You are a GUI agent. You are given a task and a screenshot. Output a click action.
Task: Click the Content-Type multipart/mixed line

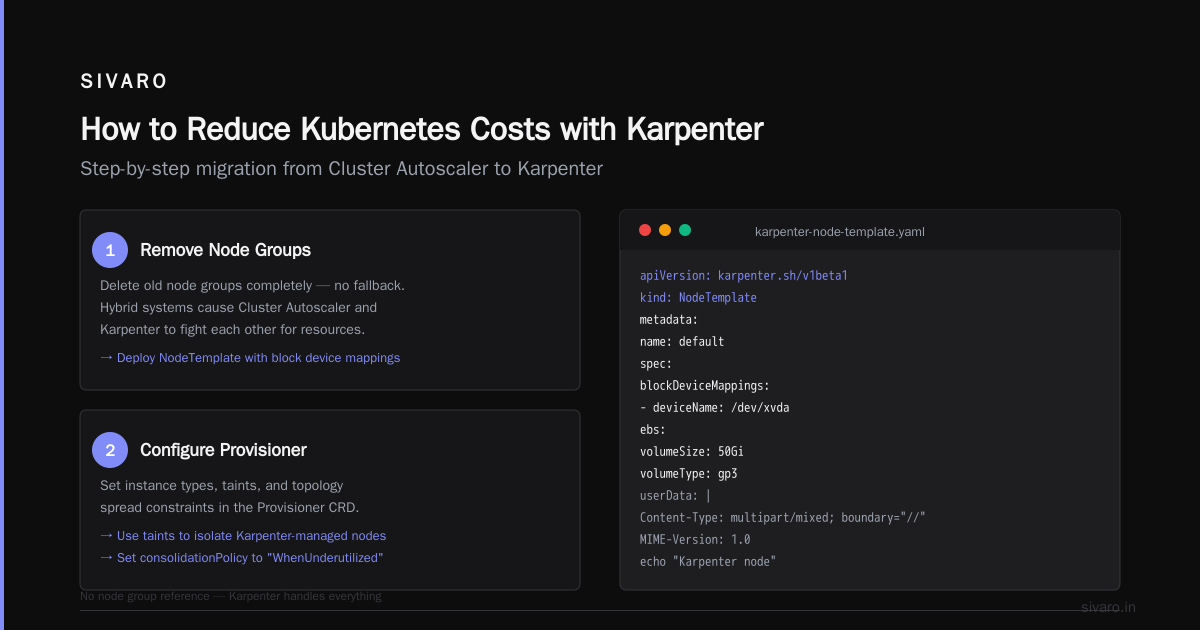(x=783, y=517)
